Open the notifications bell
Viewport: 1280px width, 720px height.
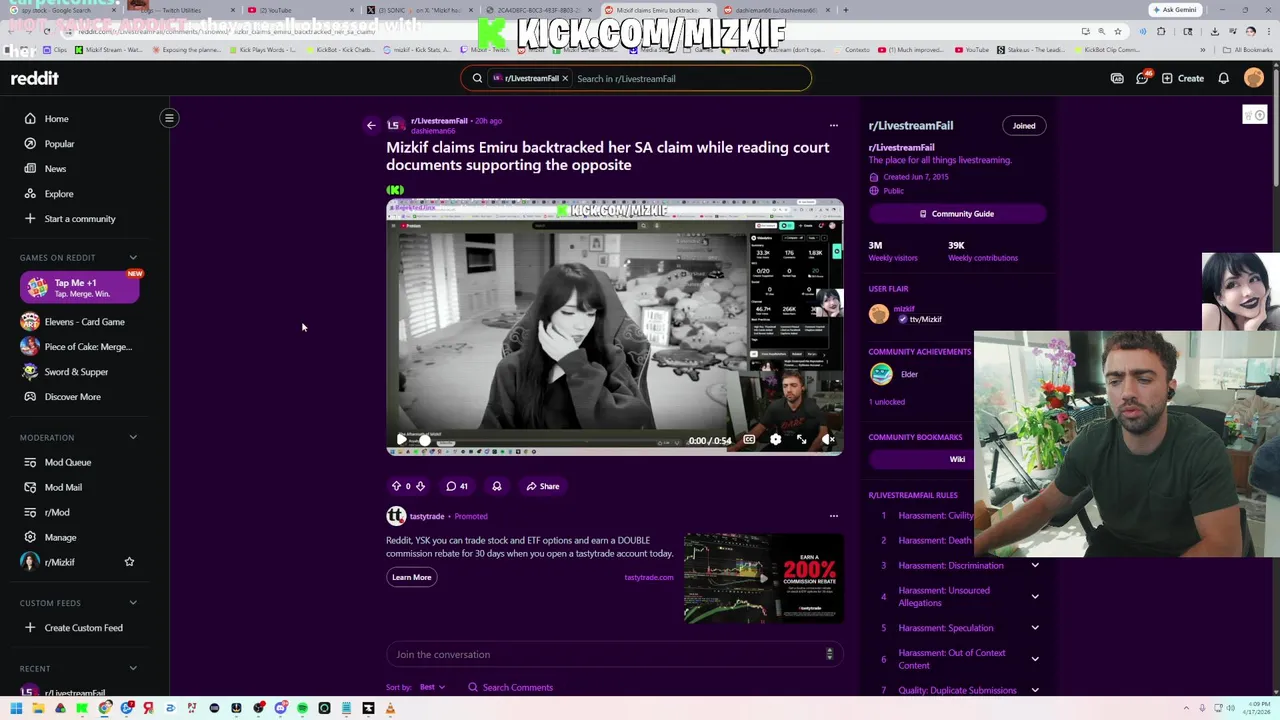coord(1223,78)
